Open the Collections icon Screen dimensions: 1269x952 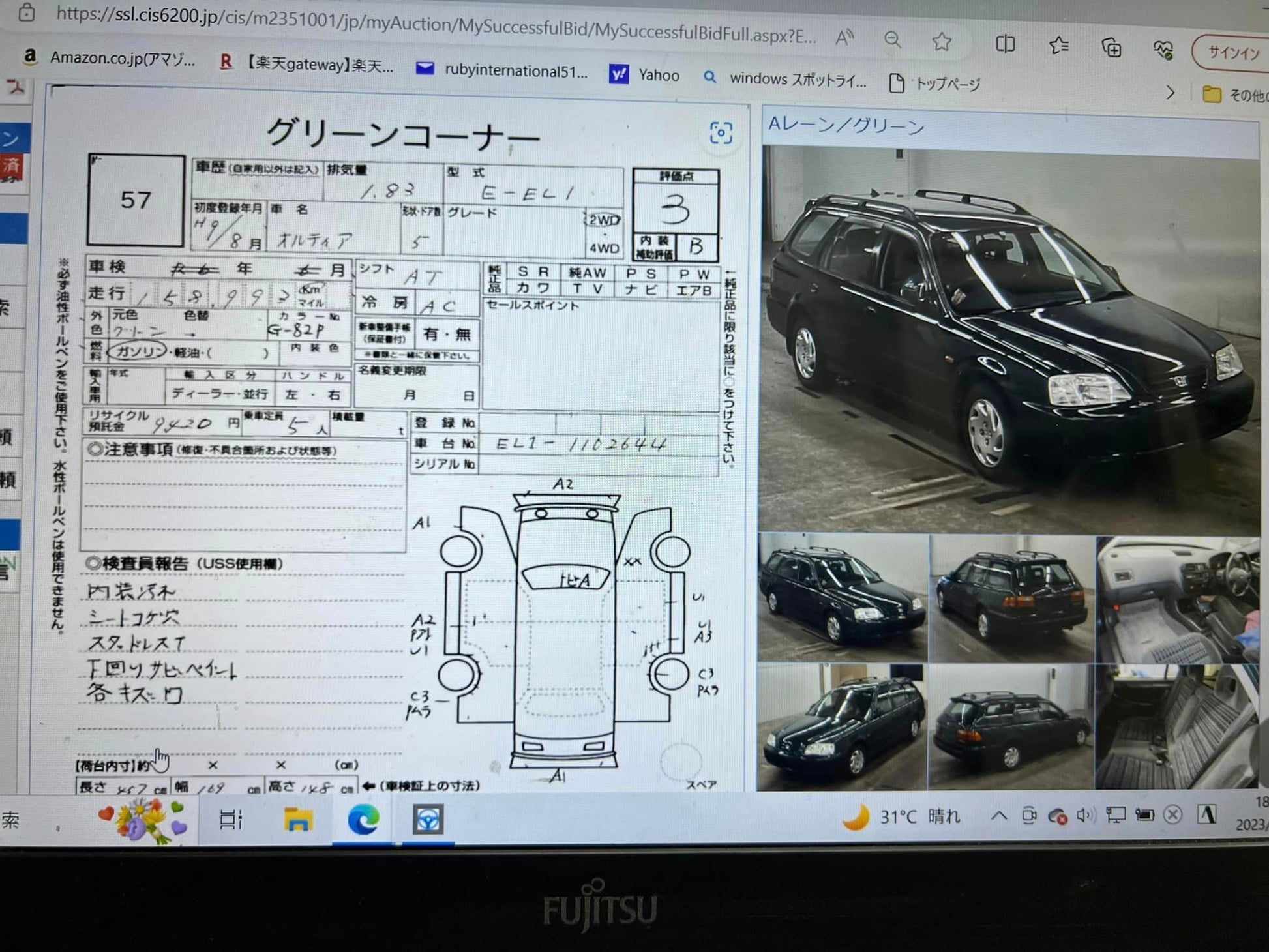point(1111,47)
